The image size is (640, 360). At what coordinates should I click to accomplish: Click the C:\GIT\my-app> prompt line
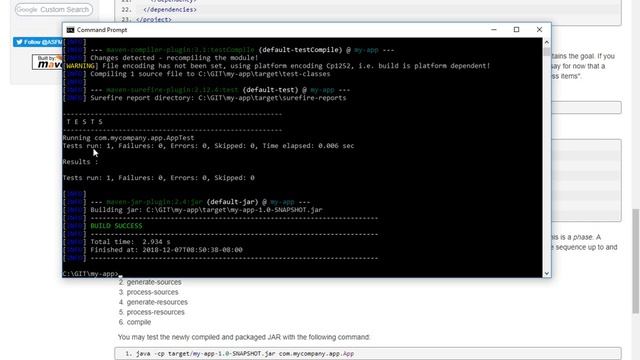tap(91, 274)
